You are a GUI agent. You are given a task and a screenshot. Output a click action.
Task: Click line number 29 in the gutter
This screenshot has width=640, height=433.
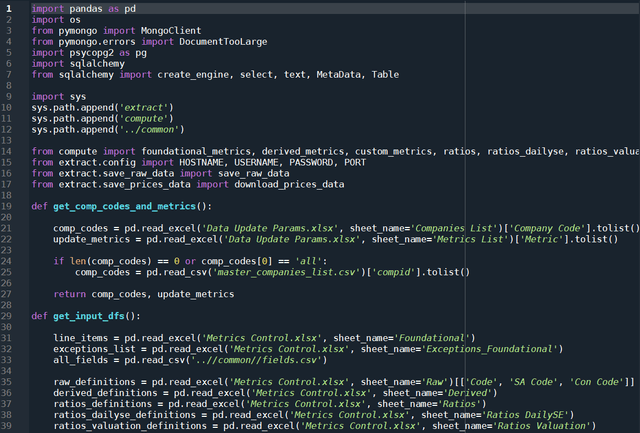[x=6, y=316]
